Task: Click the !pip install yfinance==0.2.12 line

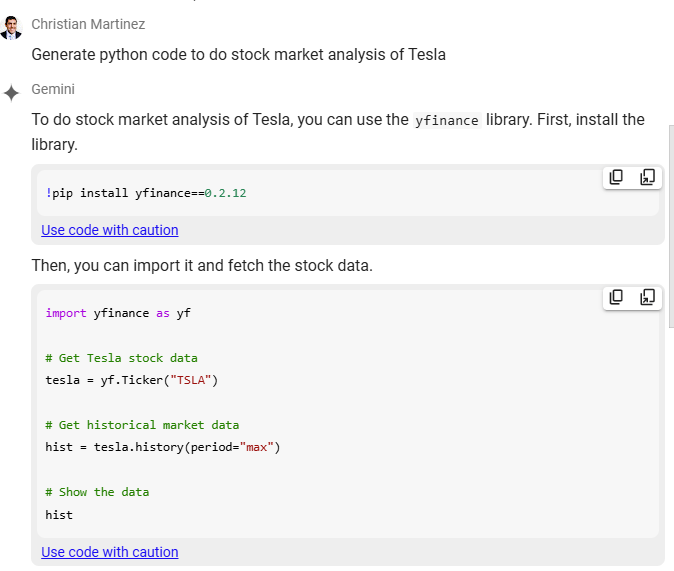Action: (x=146, y=193)
